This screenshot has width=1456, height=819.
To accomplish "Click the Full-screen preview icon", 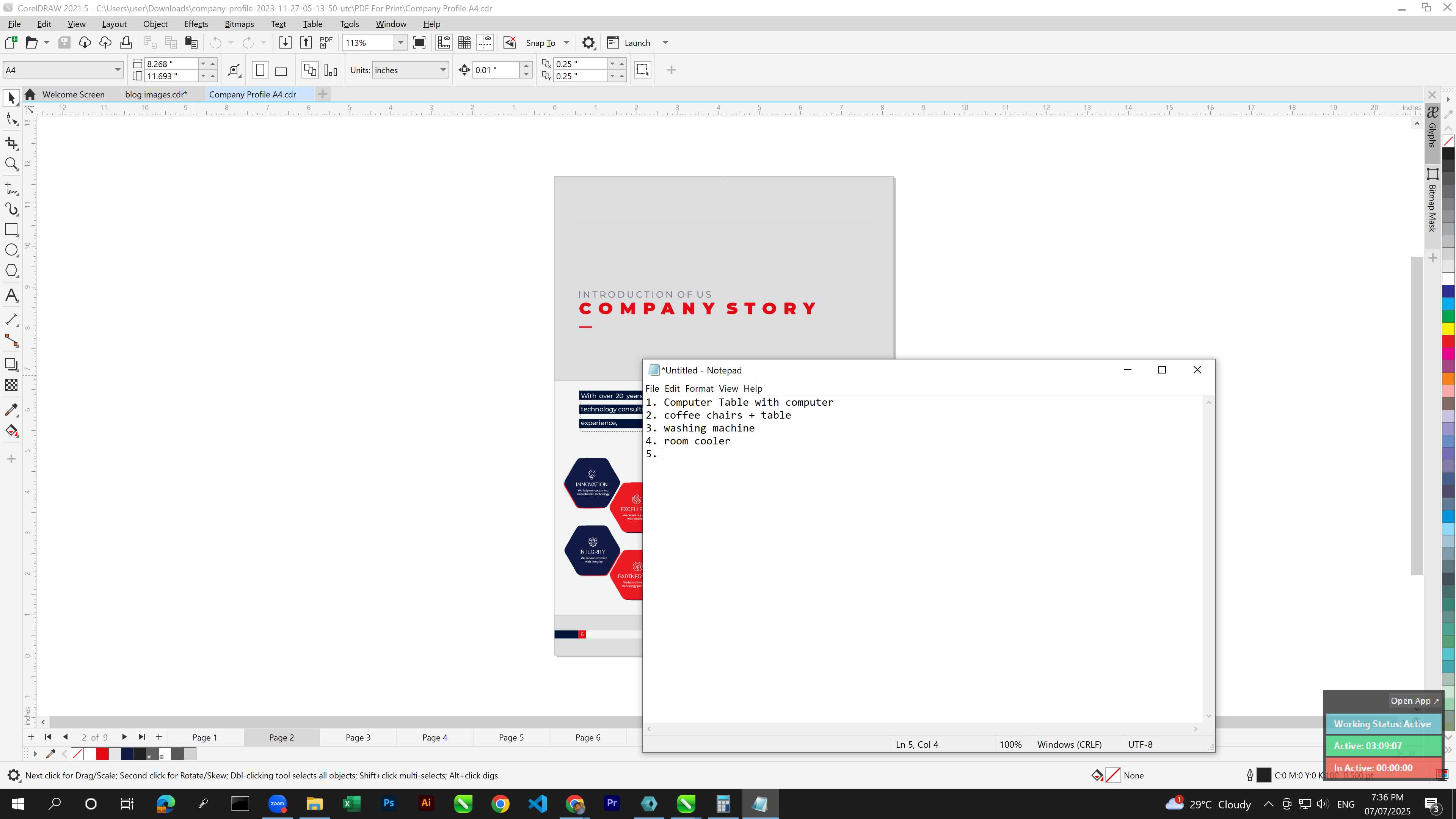I will [x=419, y=42].
